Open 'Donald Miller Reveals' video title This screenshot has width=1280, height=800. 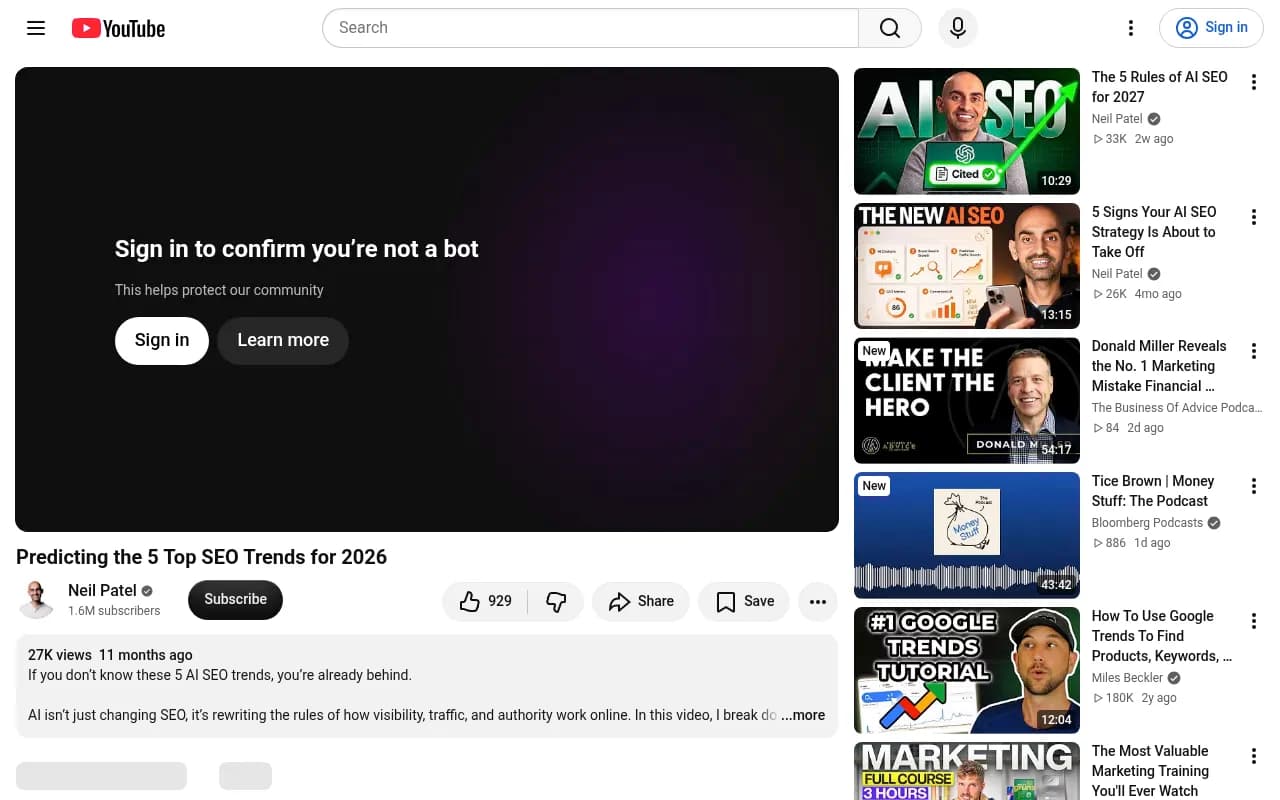click(x=1159, y=366)
